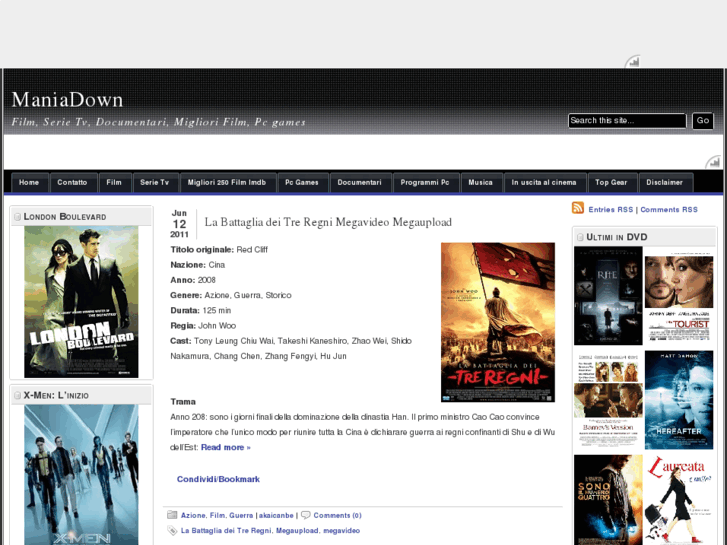Click the stats icon below the search bar

click(714, 162)
